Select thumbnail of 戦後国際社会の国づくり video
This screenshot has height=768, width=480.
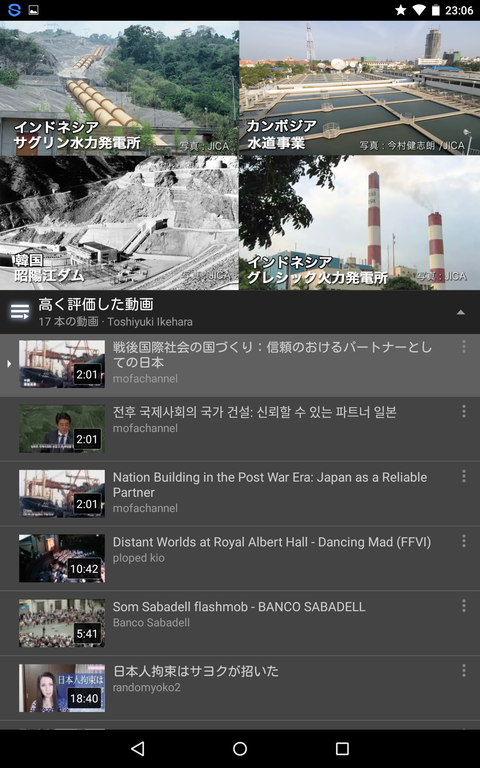click(x=62, y=364)
